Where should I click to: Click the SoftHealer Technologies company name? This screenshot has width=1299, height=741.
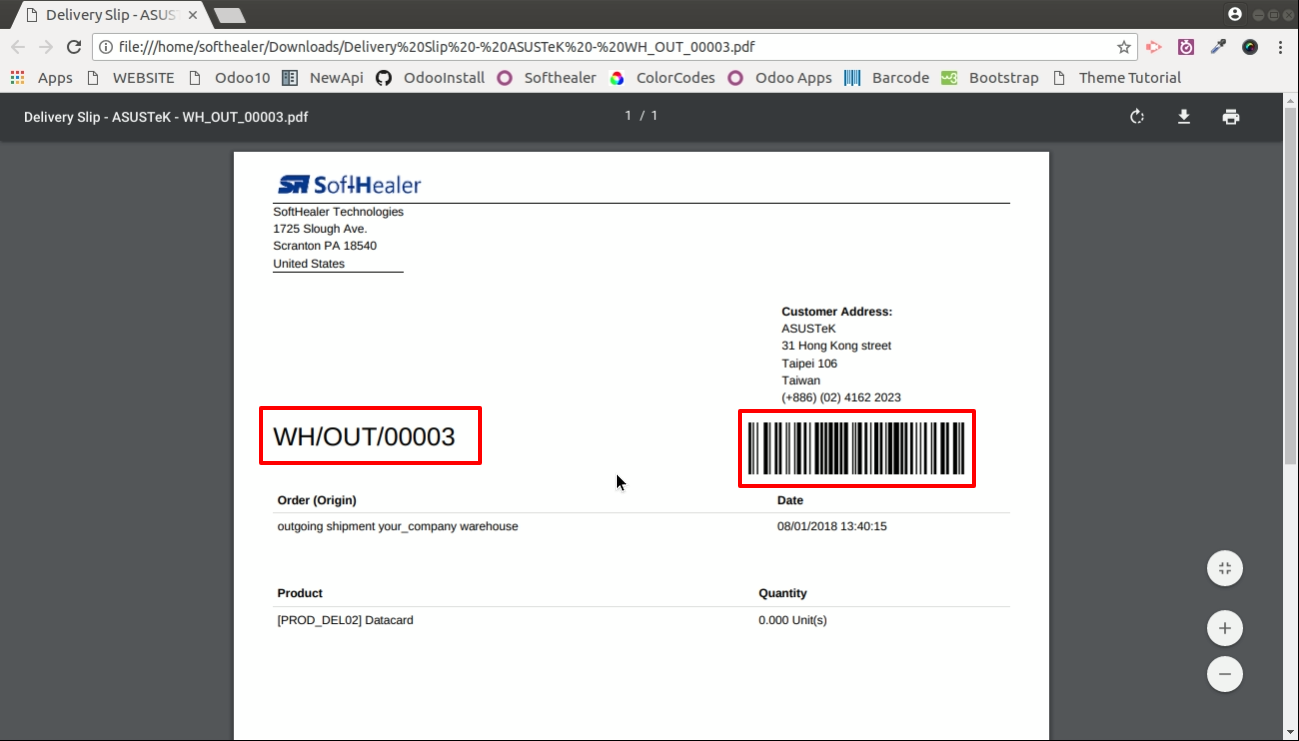click(x=338, y=212)
